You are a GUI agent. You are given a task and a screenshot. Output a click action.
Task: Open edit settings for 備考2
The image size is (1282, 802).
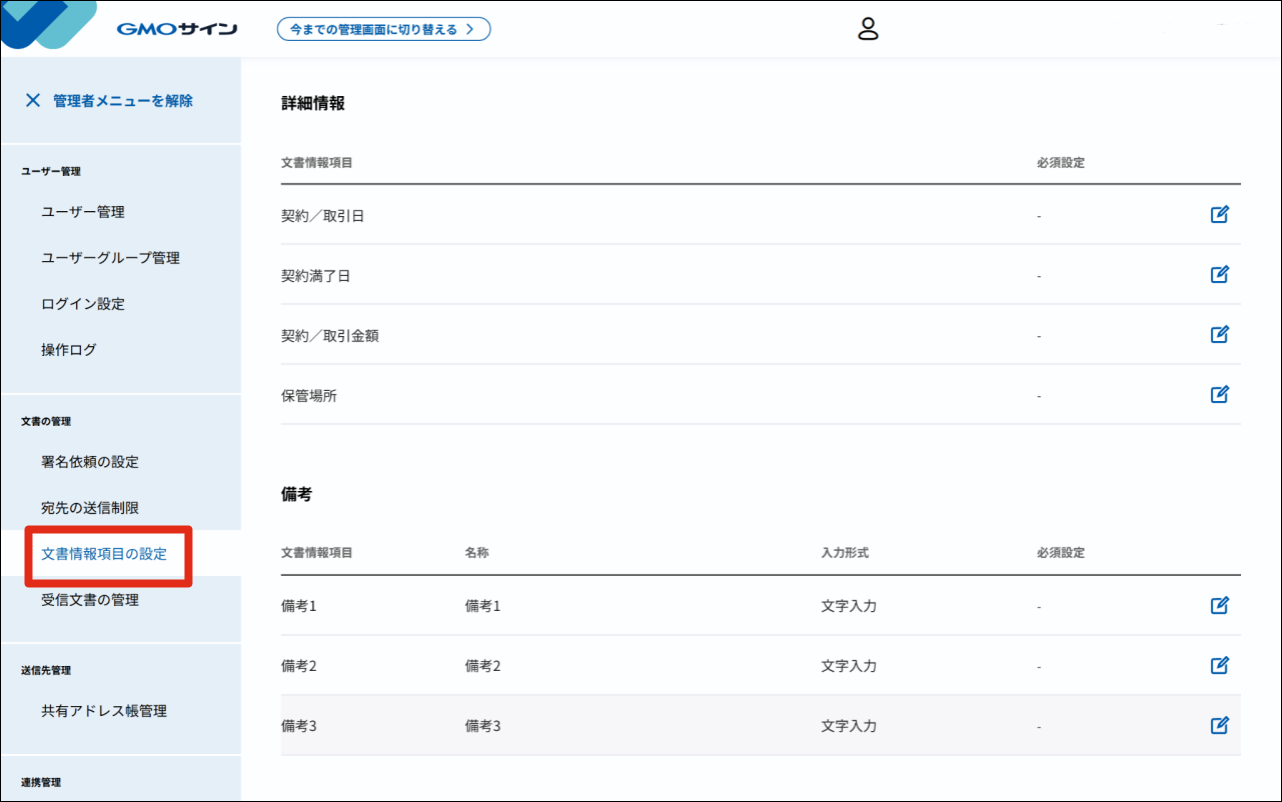1220,664
